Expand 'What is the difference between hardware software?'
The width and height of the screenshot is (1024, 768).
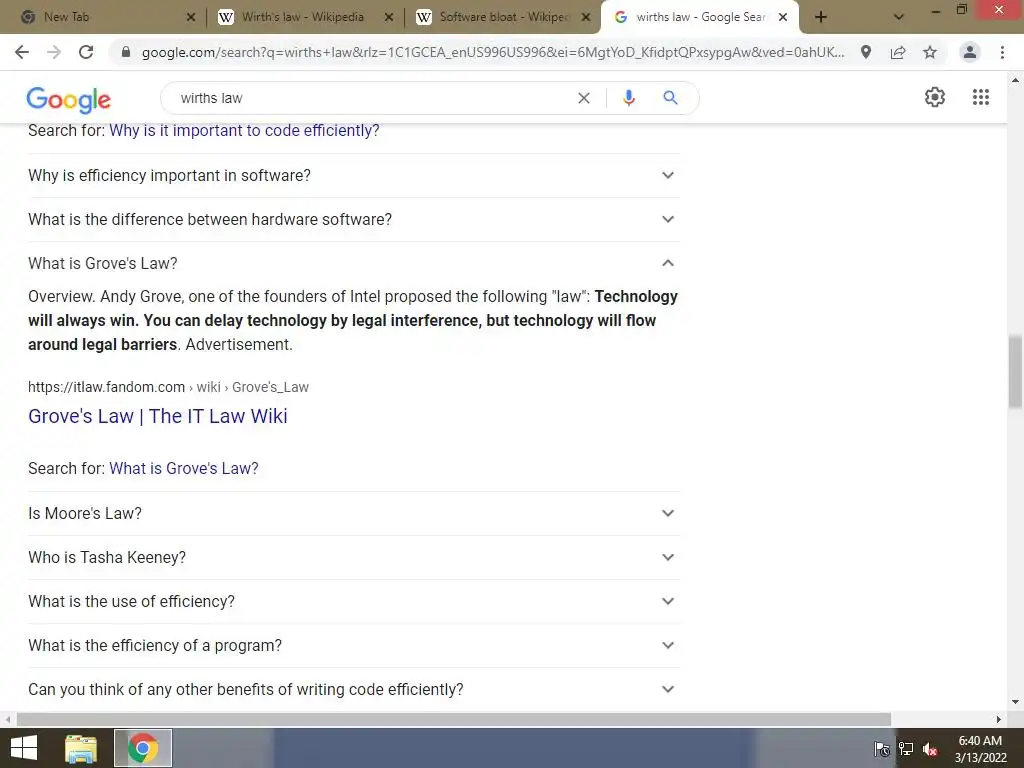coord(353,219)
